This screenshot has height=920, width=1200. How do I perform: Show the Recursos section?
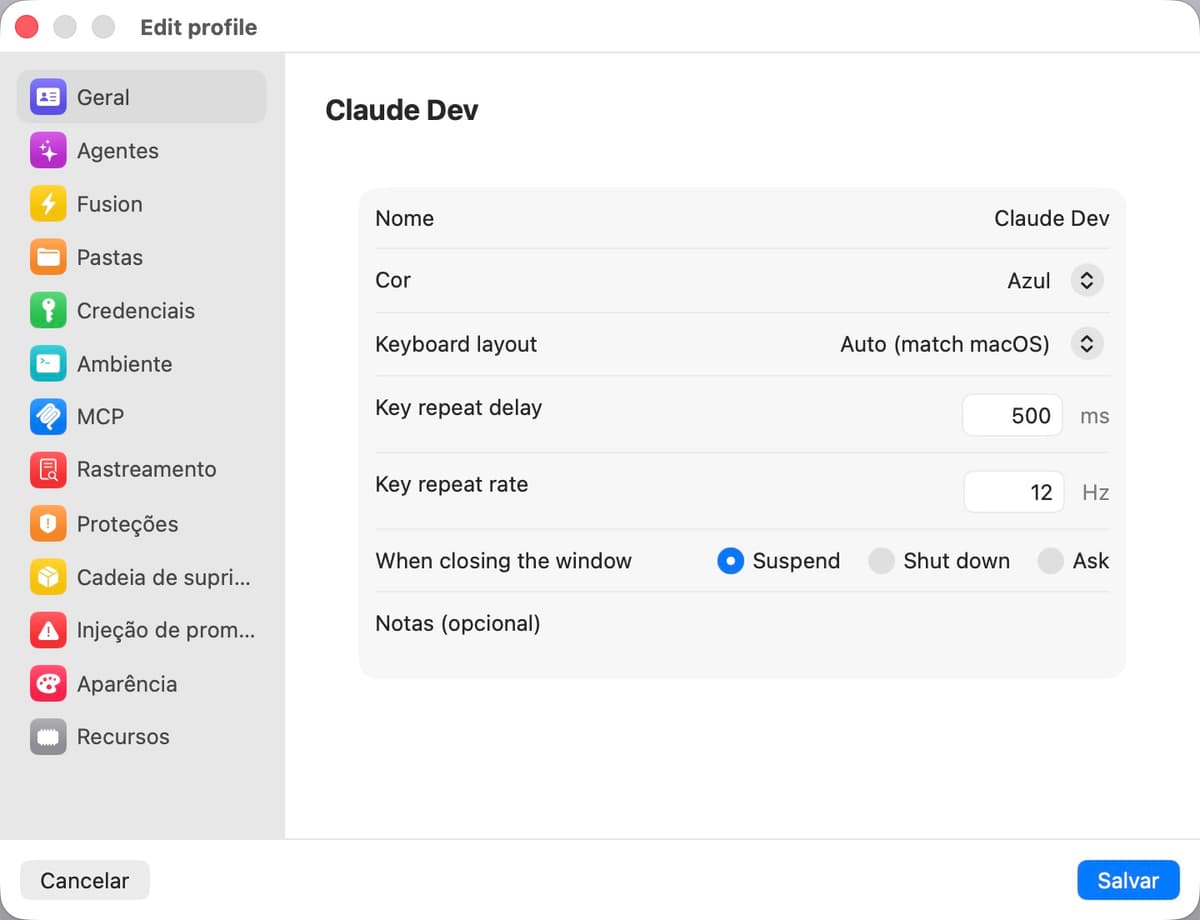142,737
